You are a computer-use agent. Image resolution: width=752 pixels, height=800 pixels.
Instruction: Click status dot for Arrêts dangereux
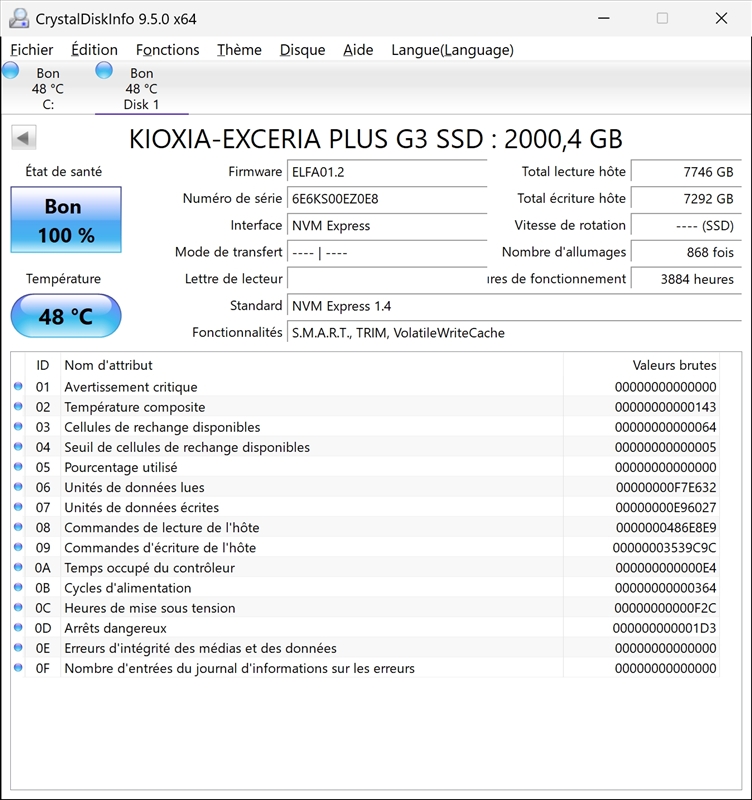tap(18, 628)
